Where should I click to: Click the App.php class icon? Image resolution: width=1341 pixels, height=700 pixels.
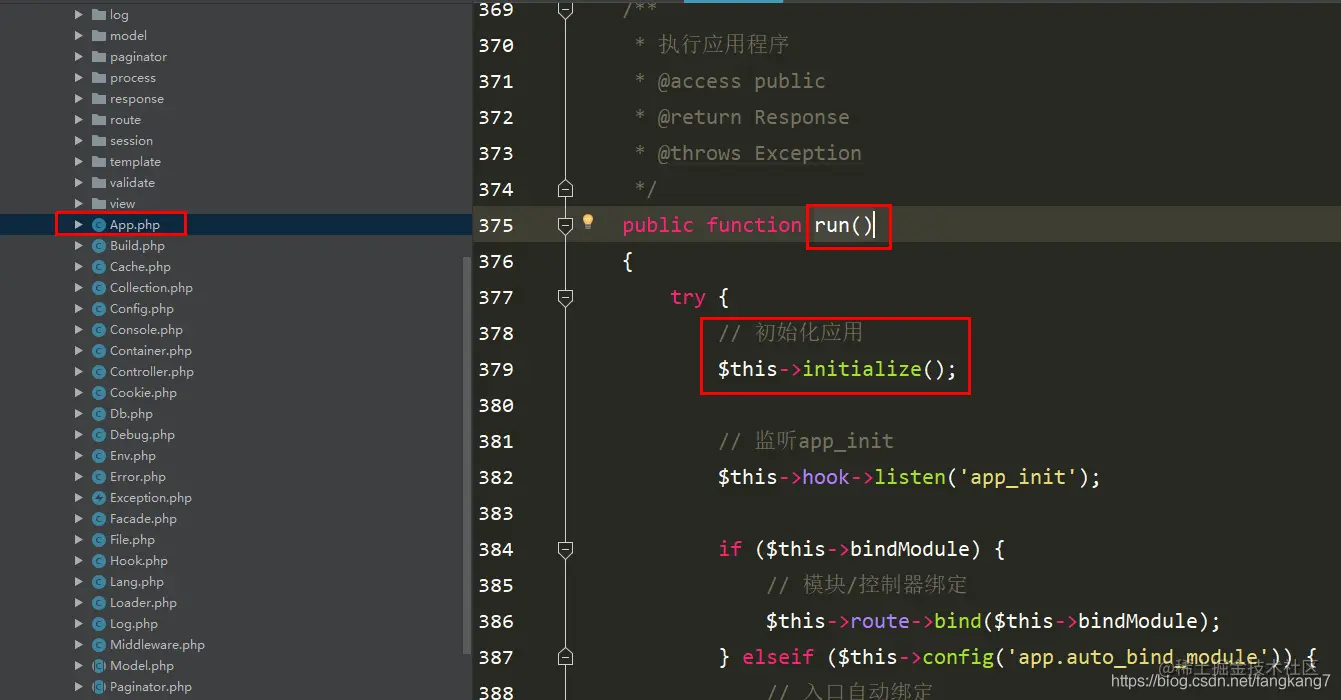pyautogui.click(x=99, y=225)
